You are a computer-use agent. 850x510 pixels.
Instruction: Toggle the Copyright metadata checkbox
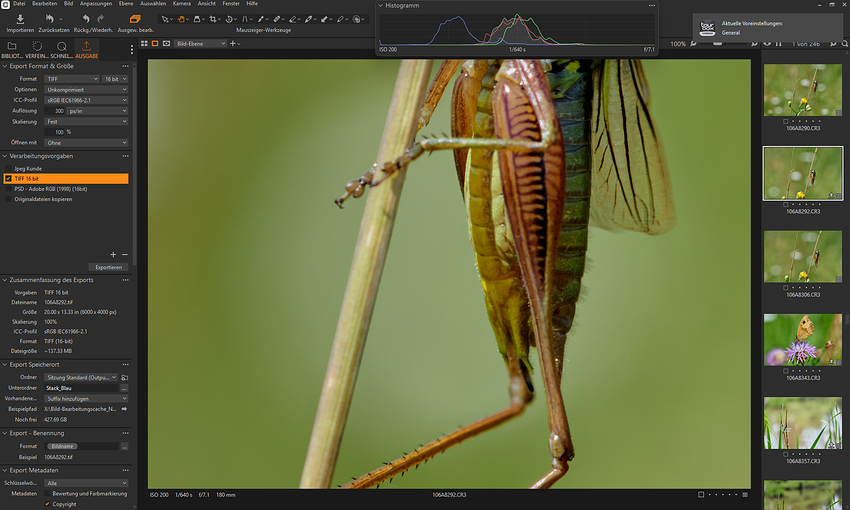[x=47, y=504]
